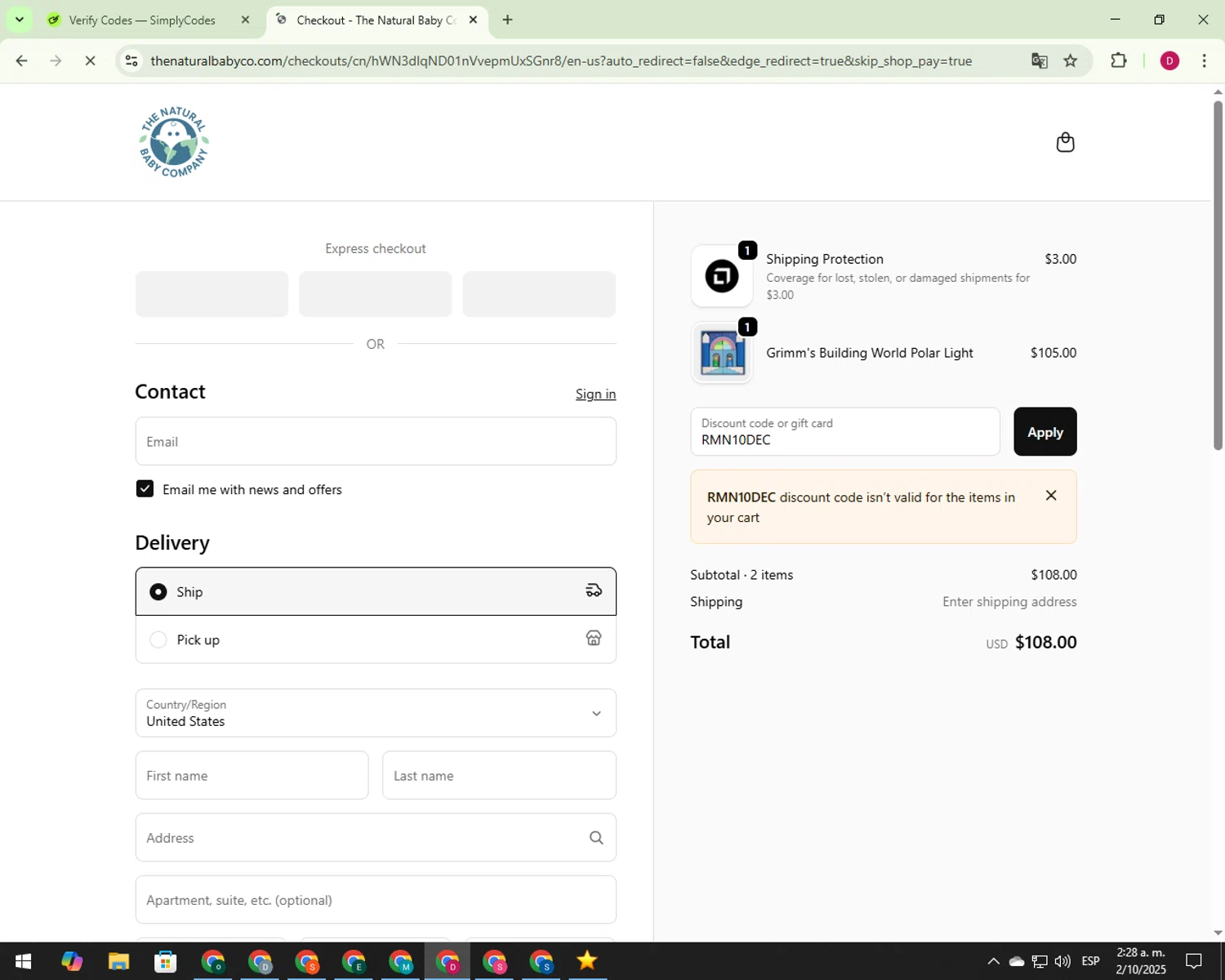
Task: Click The Natural Baby Company logo
Action: 174,142
